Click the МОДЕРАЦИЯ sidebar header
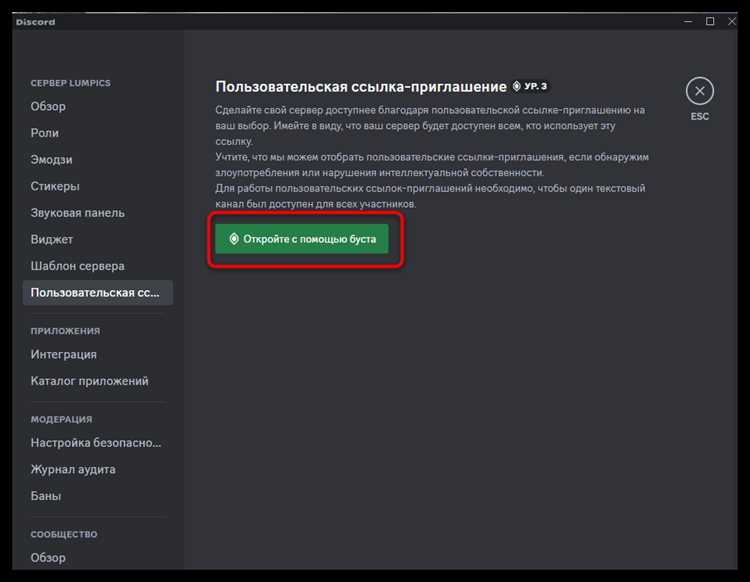The height and width of the screenshot is (582, 750). click(61, 419)
